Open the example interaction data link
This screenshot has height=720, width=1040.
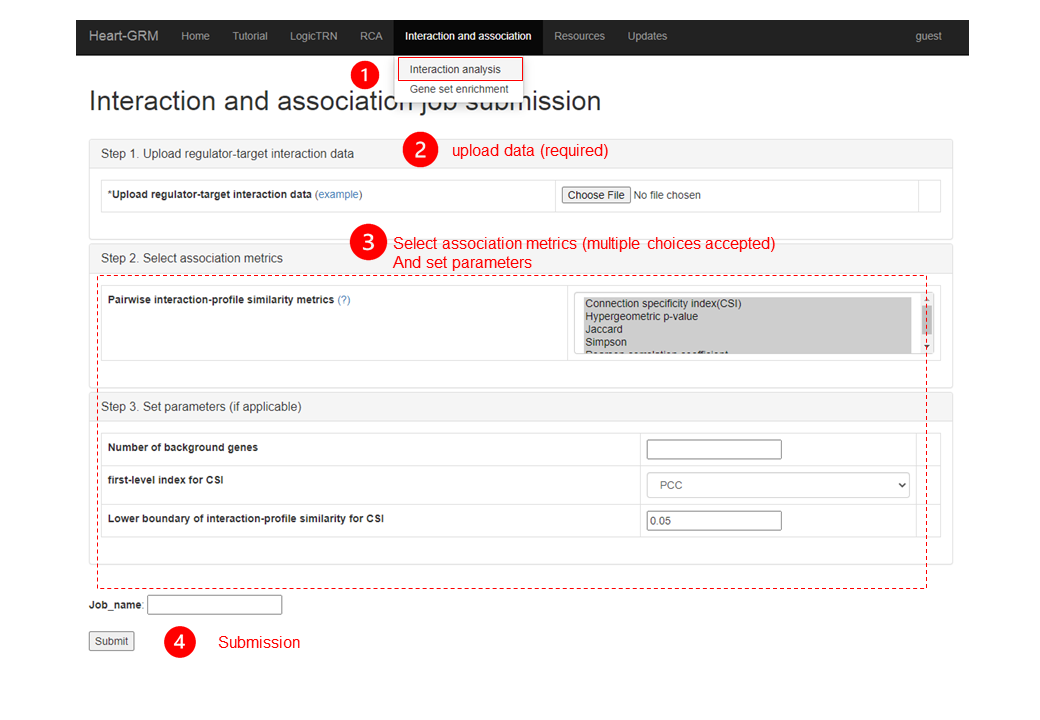click(x=338, y=194)
